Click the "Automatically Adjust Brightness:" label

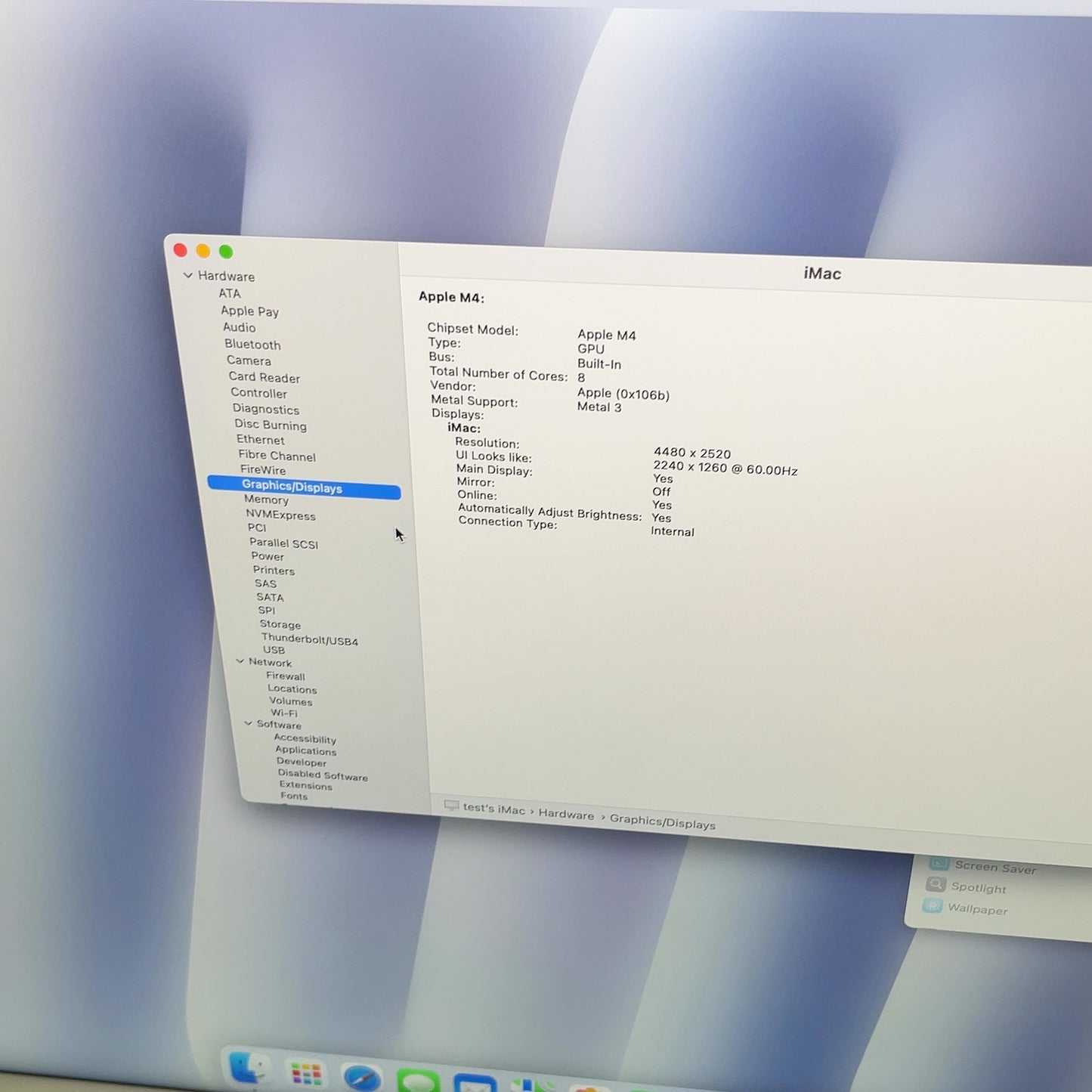pos(549,512)
